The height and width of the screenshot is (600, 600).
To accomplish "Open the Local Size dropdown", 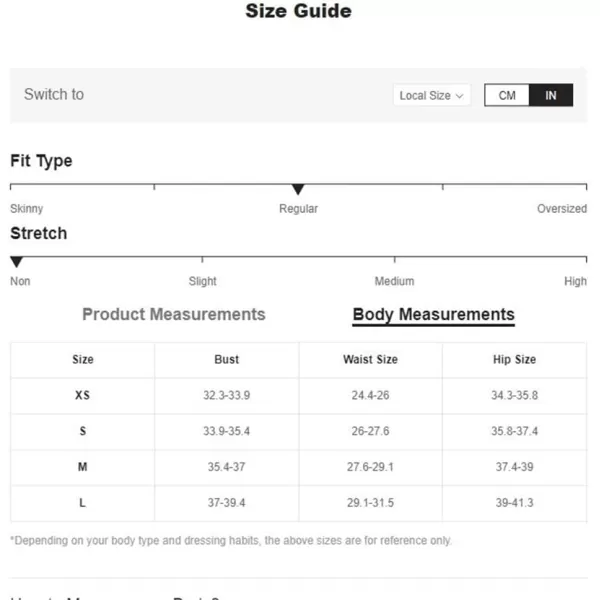I will (x=432, y=95).
